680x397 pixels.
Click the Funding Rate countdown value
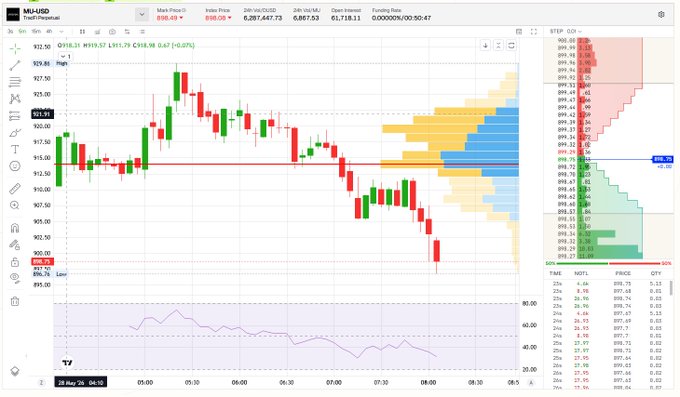tap(401, 18)
